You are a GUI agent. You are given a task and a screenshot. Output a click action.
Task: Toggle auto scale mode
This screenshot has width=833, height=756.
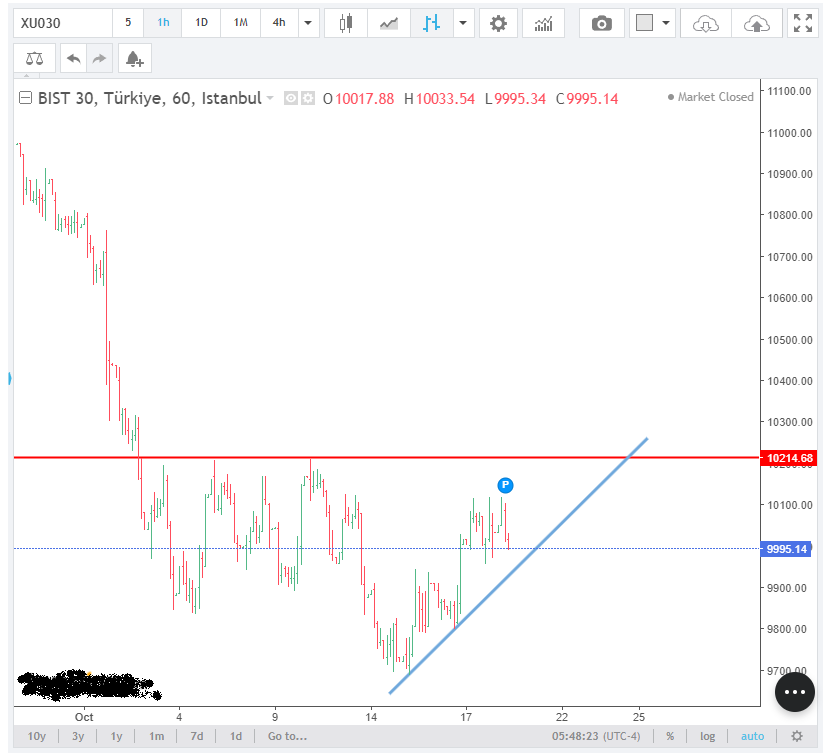(752, 736)
